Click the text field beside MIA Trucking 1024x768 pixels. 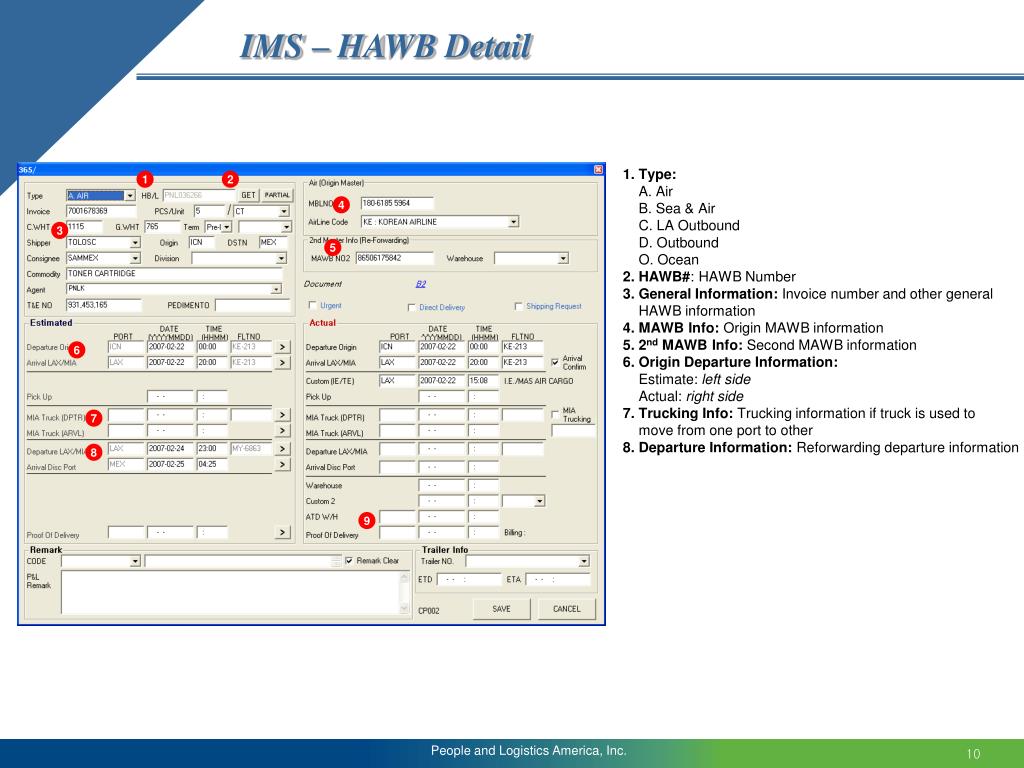click(x=573, y=431)
